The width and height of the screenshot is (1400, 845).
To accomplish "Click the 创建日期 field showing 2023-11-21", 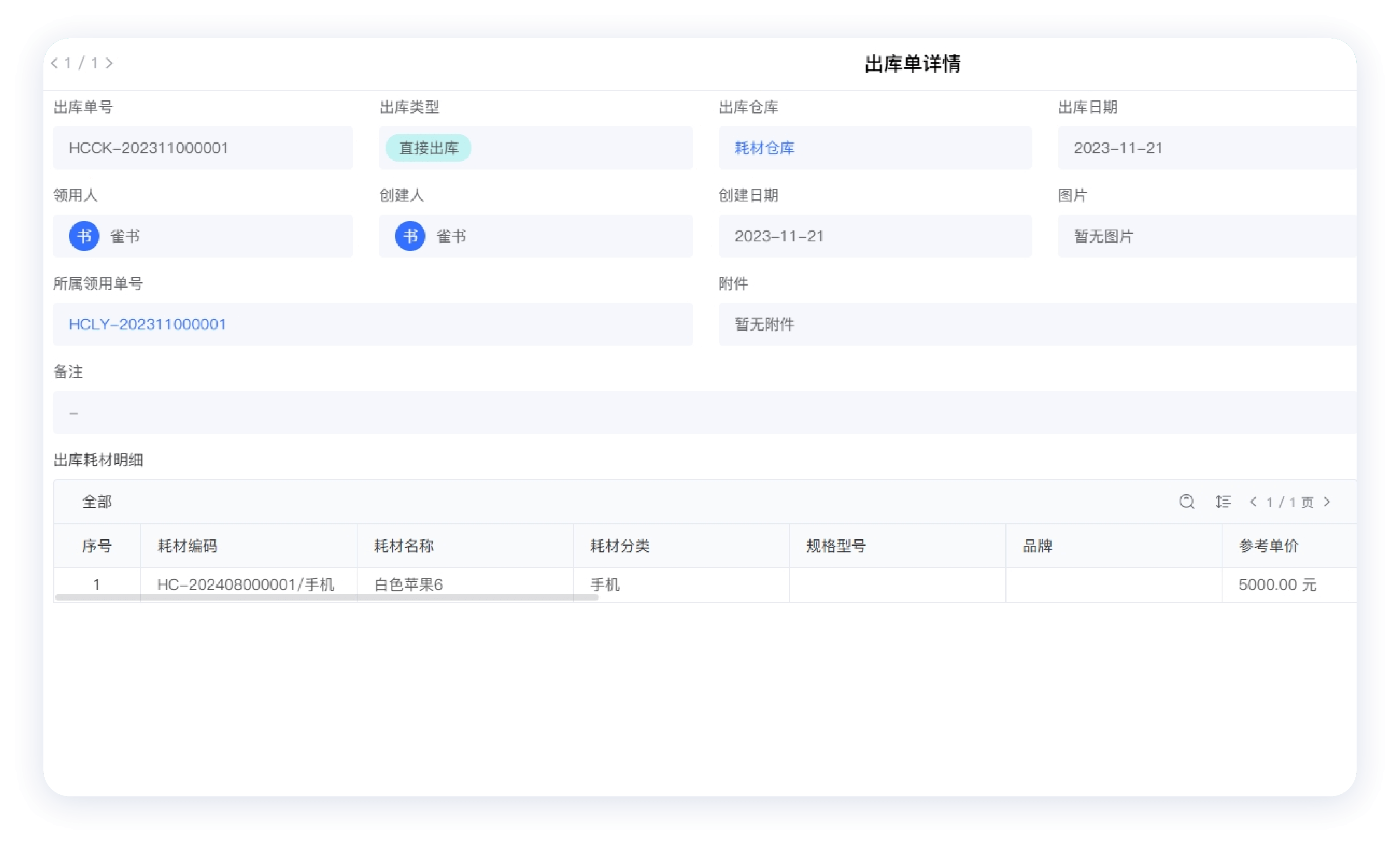I will click(875, 236).
